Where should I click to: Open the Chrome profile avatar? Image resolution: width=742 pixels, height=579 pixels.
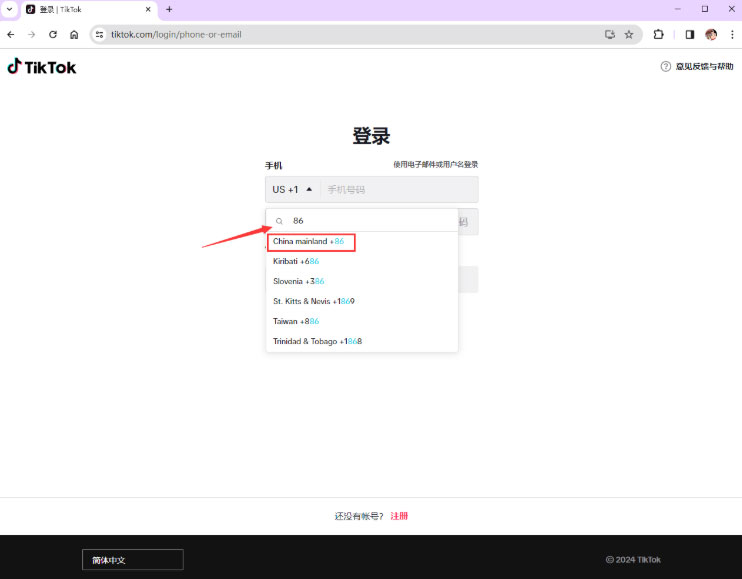[x=711, y=35]
